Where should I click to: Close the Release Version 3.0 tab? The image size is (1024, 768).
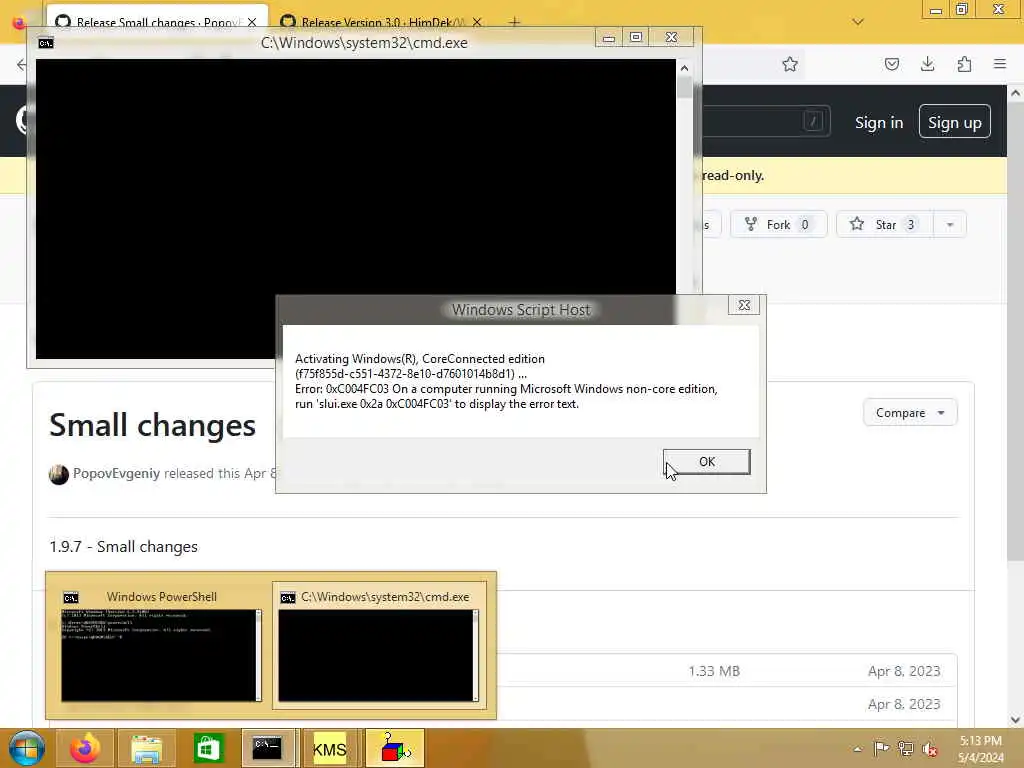(477, 22)
